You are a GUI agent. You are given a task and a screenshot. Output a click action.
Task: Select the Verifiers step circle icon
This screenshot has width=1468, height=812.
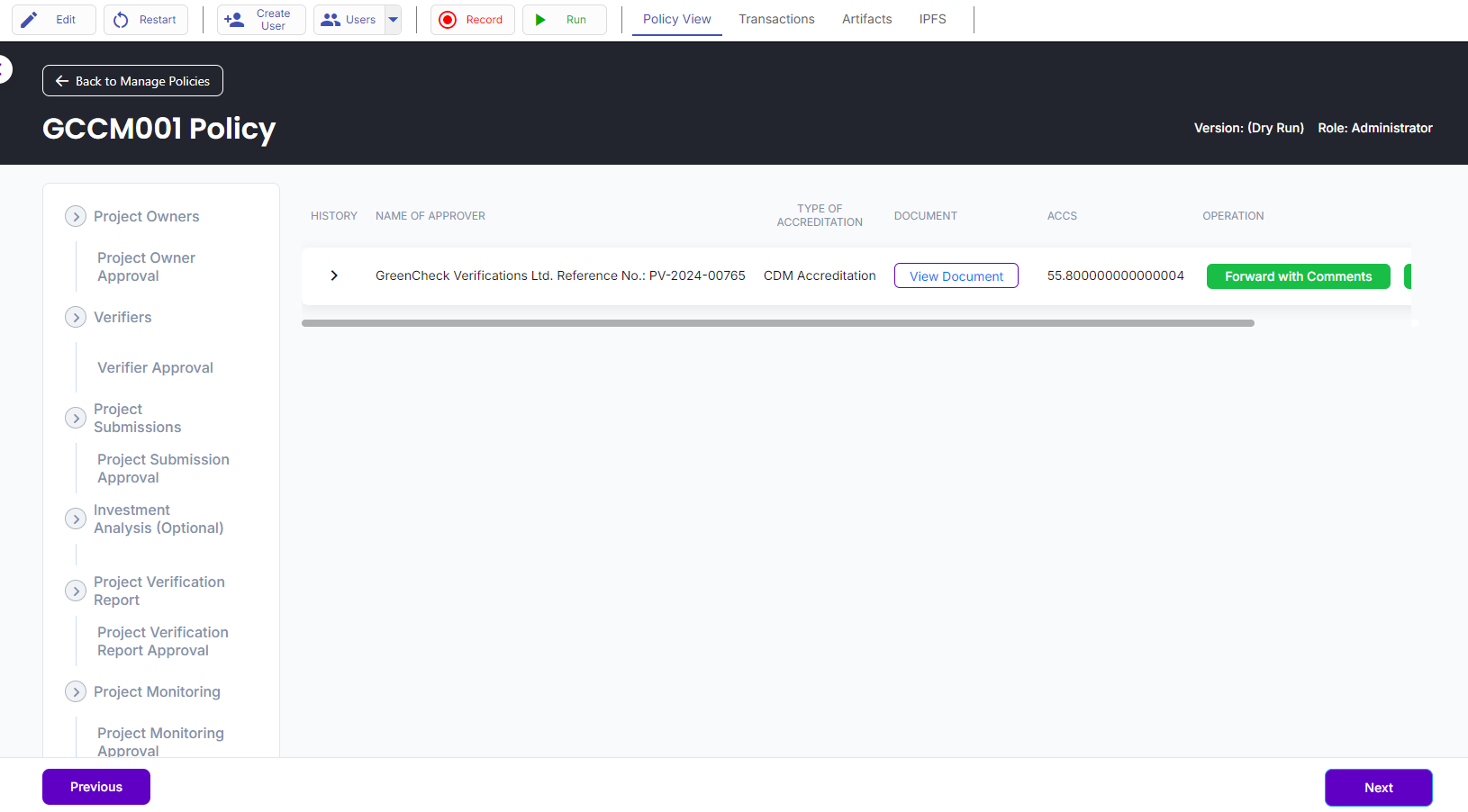(76, 318)
